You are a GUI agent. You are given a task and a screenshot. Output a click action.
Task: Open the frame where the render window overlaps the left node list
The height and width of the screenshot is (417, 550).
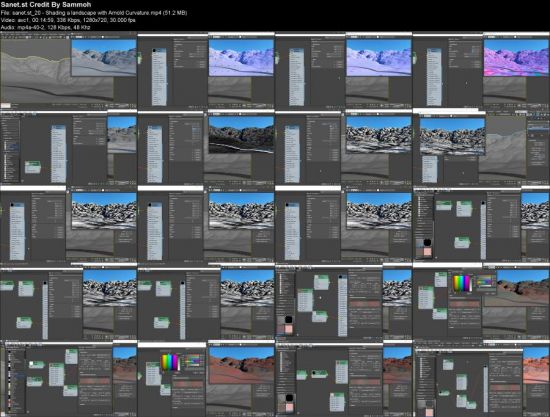(481, 147)
